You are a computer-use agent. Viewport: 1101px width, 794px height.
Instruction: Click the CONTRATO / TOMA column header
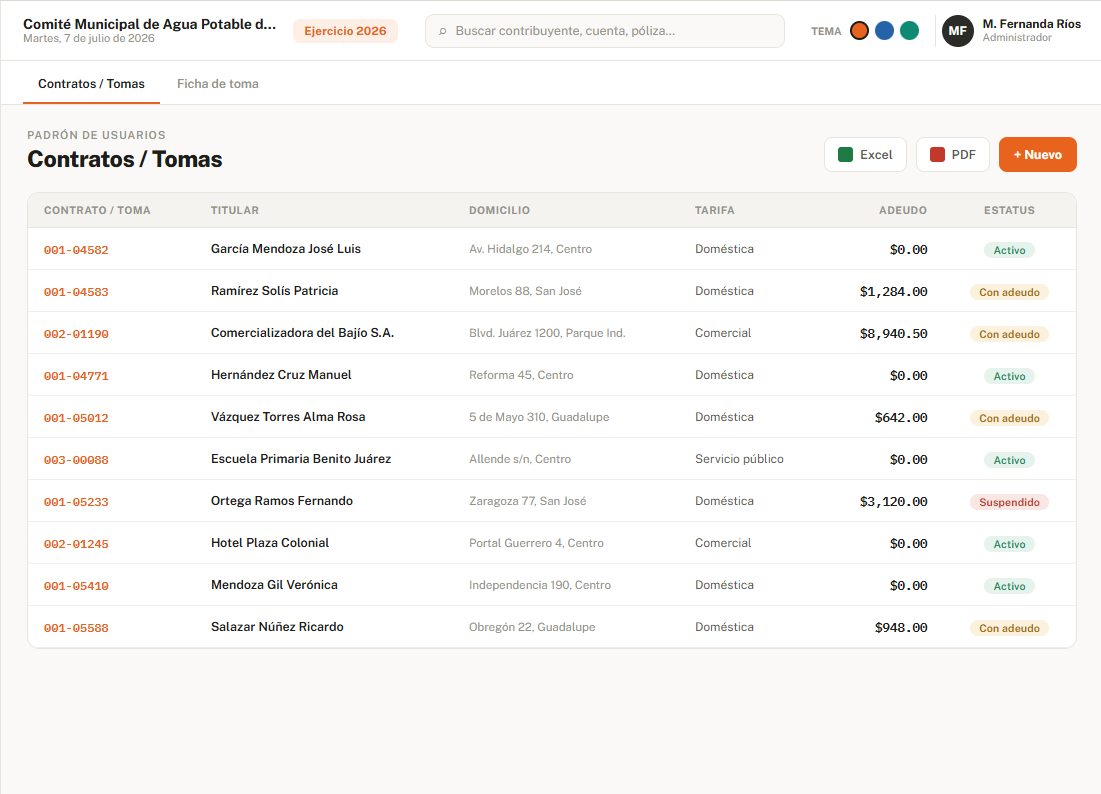[97, 210]
